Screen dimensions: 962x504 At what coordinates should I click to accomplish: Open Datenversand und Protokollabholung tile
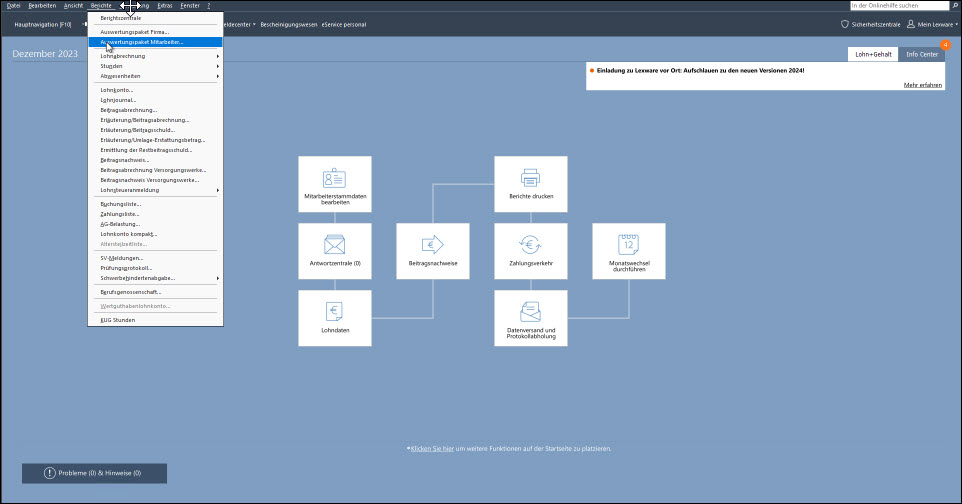coord(530,317)
